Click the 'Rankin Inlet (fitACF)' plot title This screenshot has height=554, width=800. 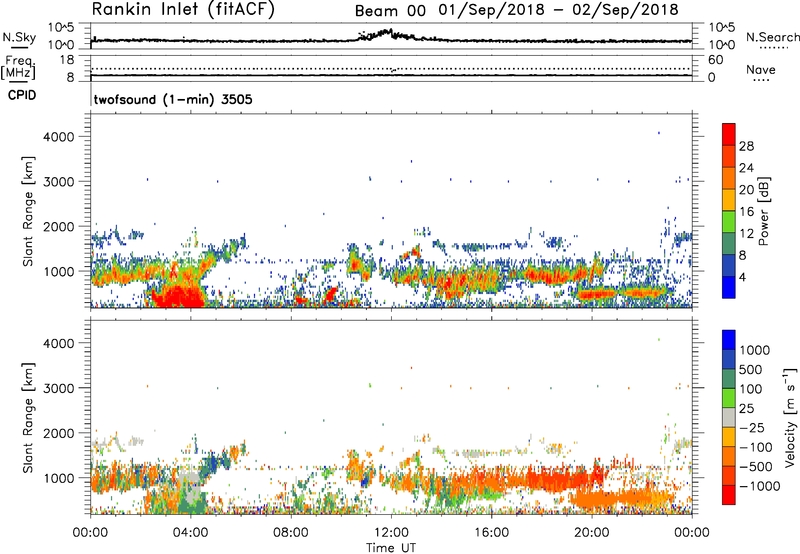pos(183,10)
